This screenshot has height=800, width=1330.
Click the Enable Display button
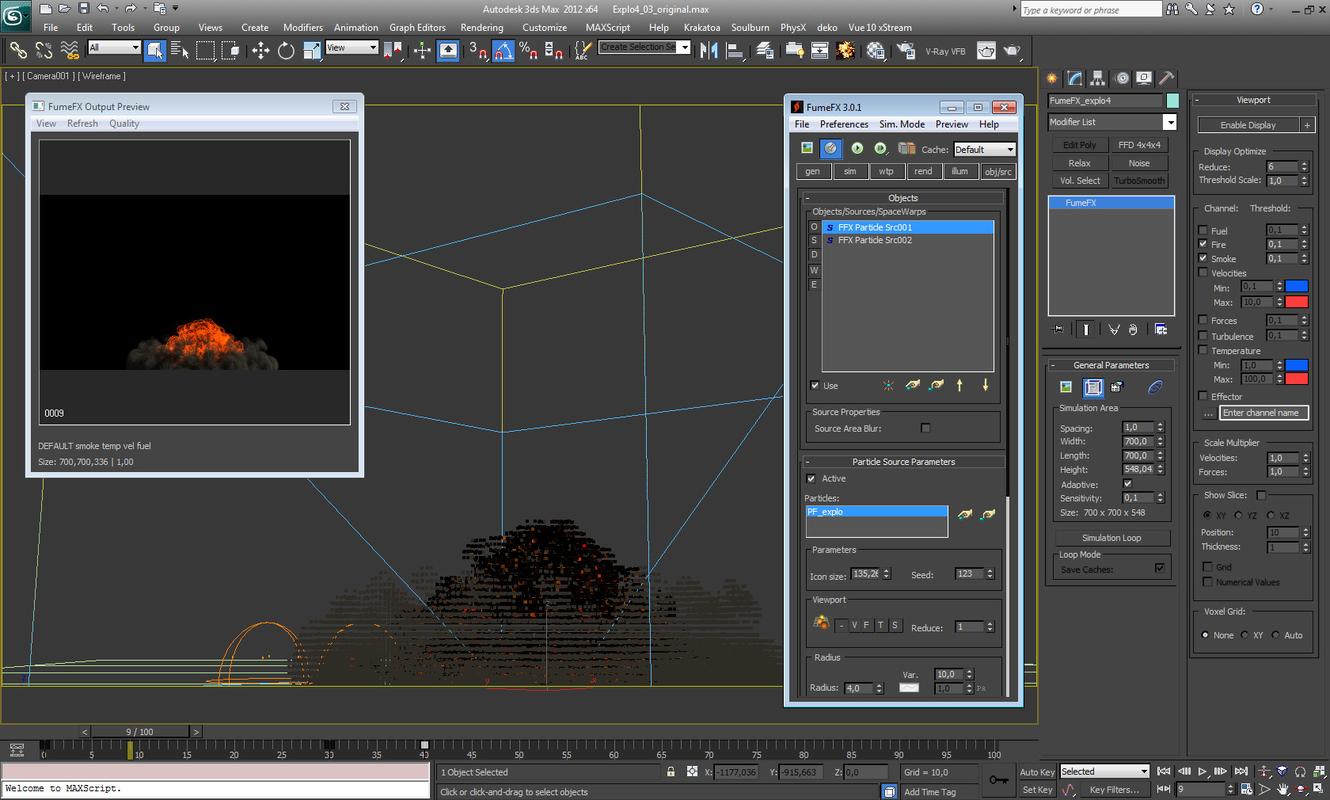coord(1248,124)
